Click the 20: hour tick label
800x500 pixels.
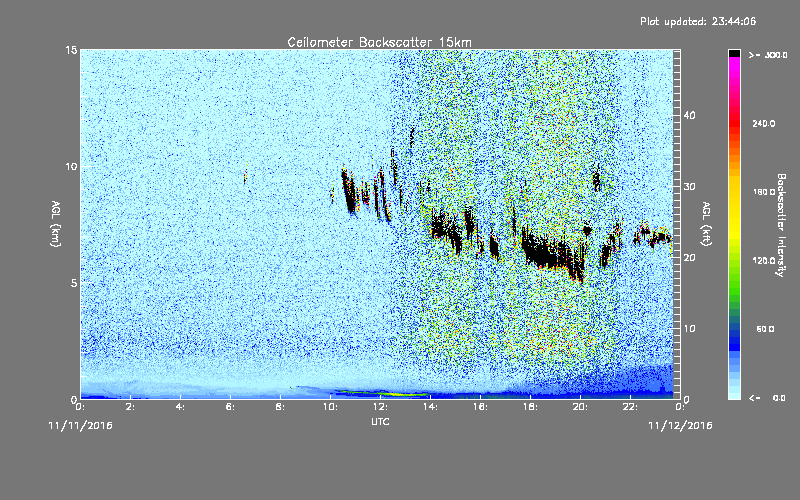coord(580,407)
